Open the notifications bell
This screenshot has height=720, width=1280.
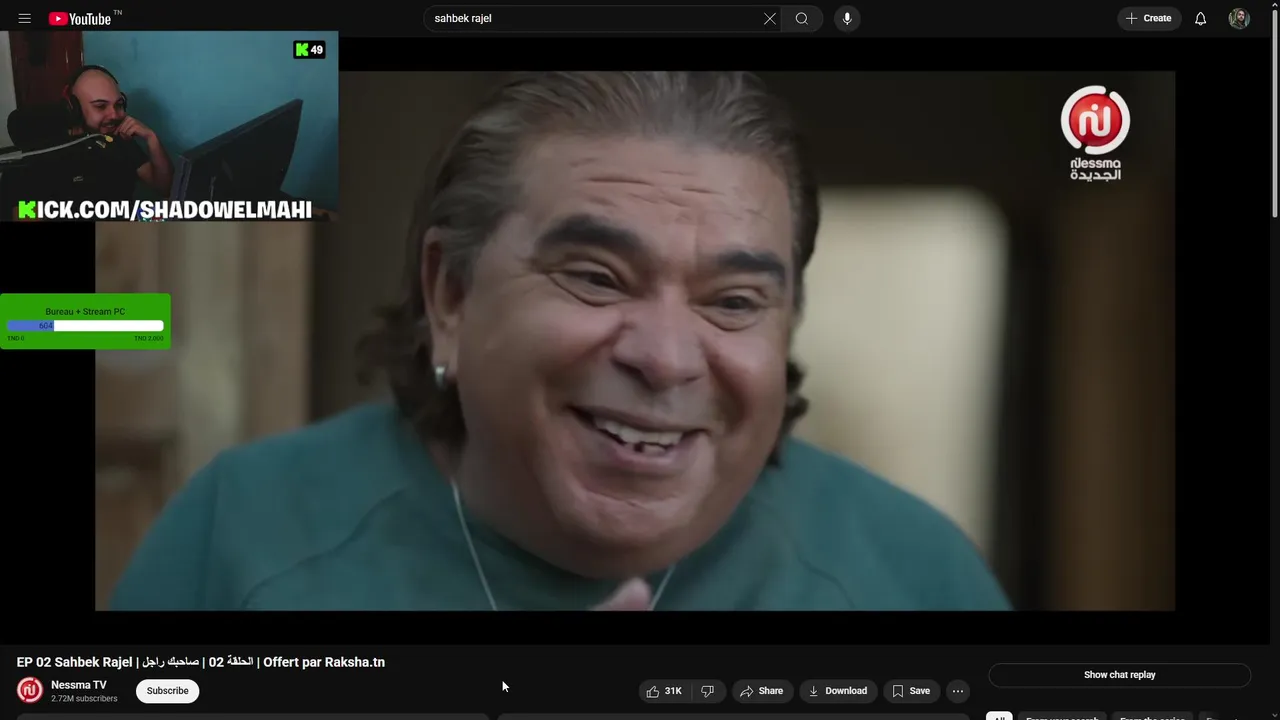(x=1200, y=18)
